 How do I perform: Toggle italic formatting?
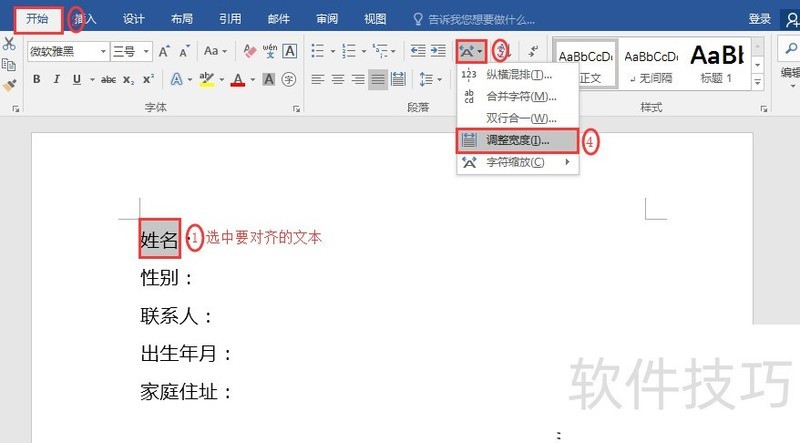(57, 79)
